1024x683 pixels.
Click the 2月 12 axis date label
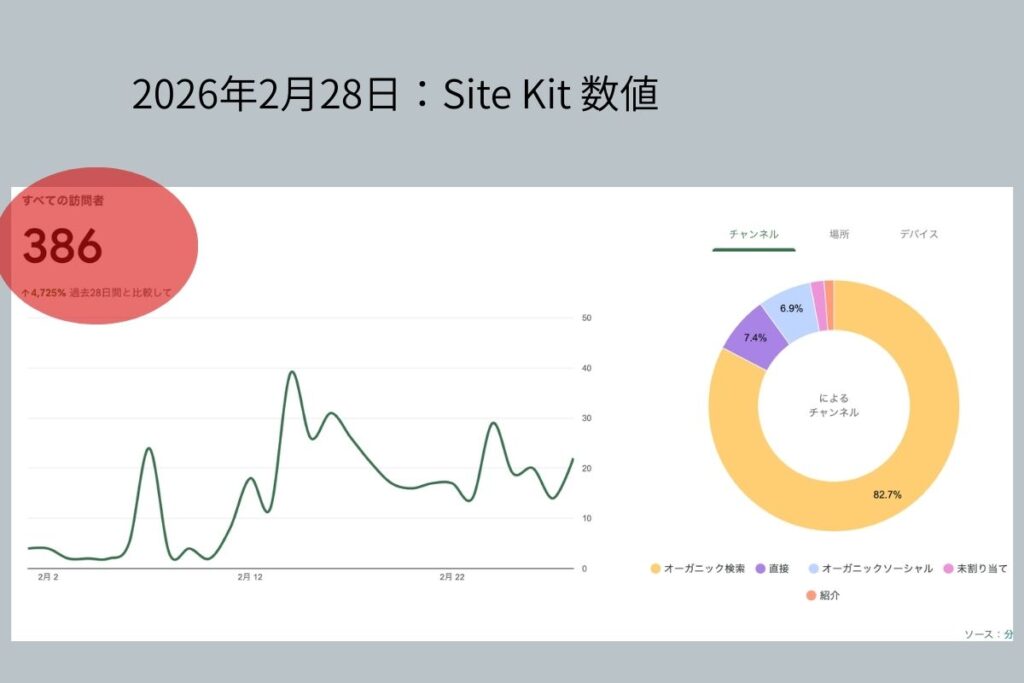(250, 577)
